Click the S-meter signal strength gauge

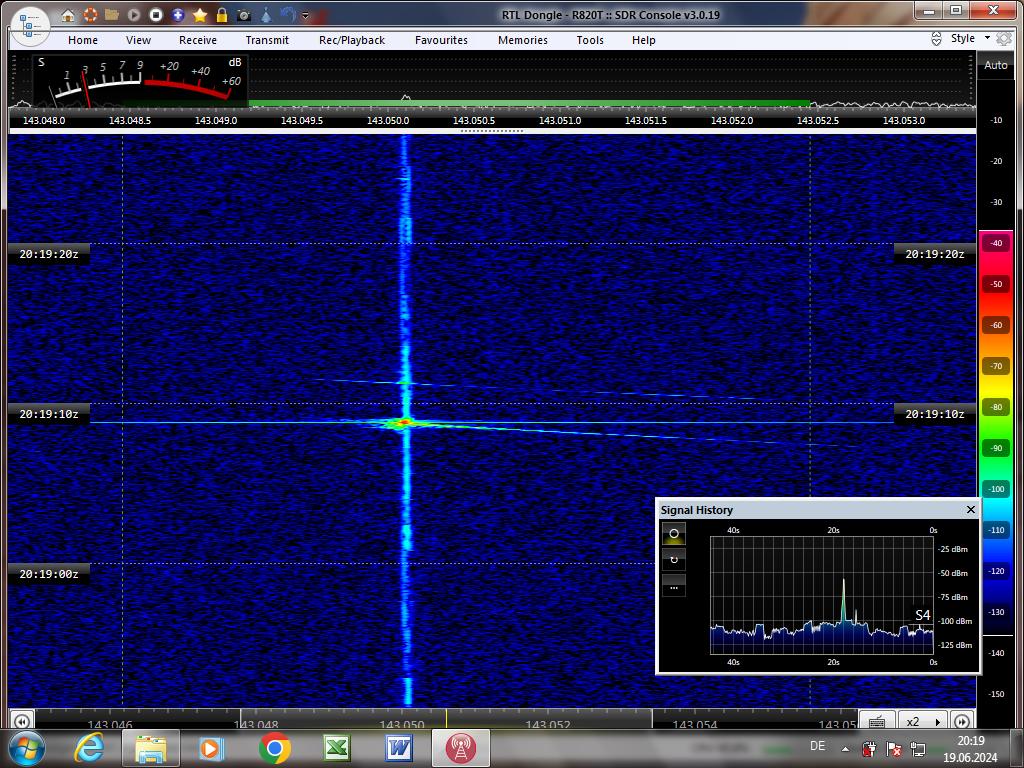click(140, 81)
